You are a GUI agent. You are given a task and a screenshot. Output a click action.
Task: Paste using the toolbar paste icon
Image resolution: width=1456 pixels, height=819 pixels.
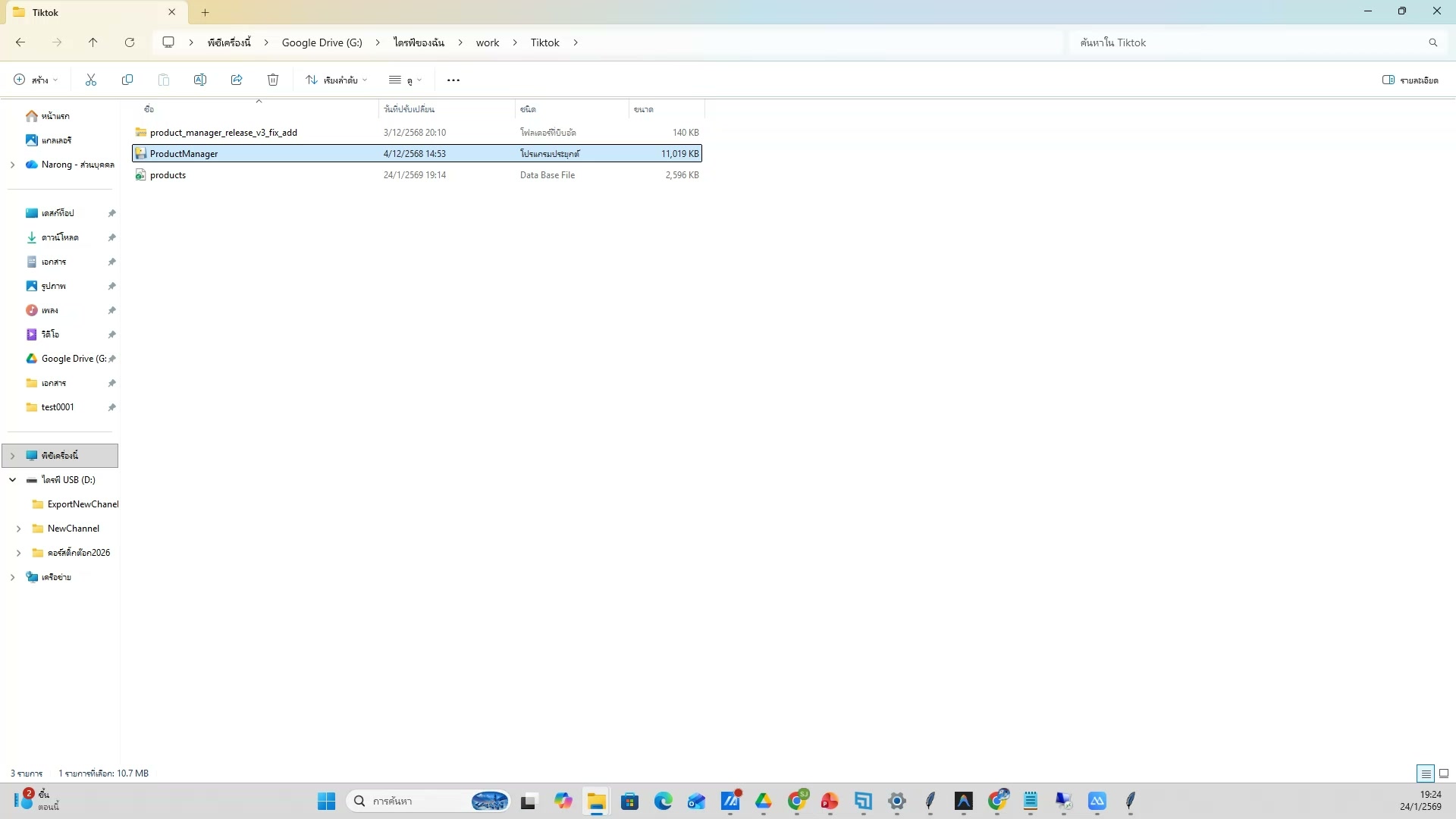click(164, 80)
